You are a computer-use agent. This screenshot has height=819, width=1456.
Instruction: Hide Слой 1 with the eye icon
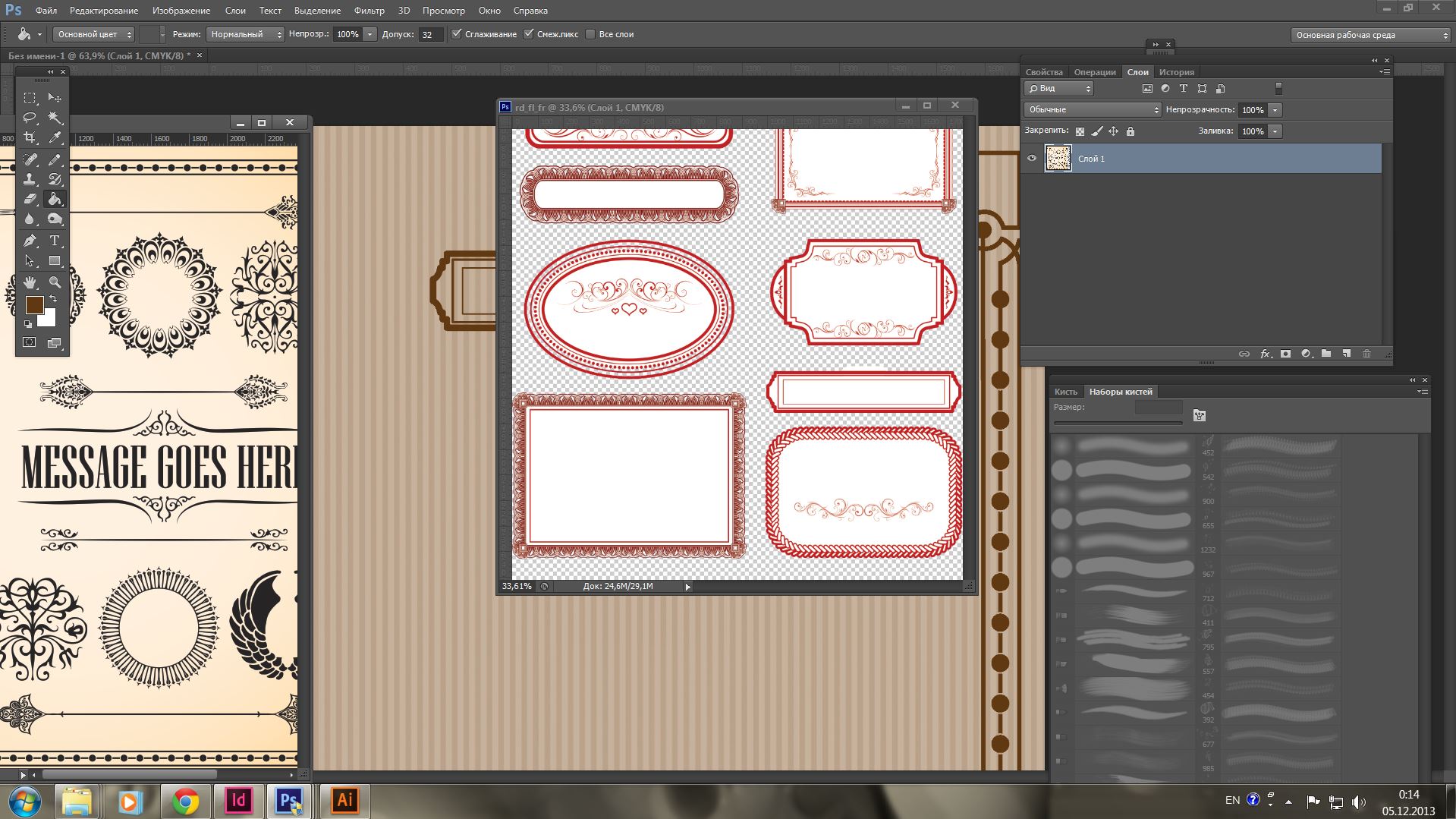[x=1031, y=159]
